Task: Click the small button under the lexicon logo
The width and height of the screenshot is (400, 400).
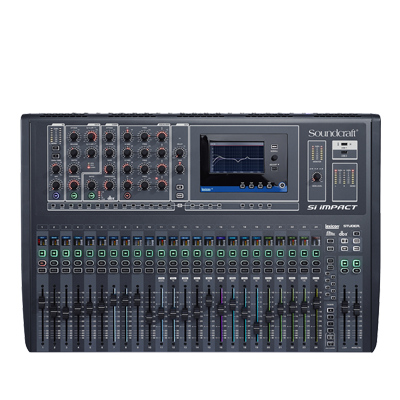Action: [x=330, y=241]
